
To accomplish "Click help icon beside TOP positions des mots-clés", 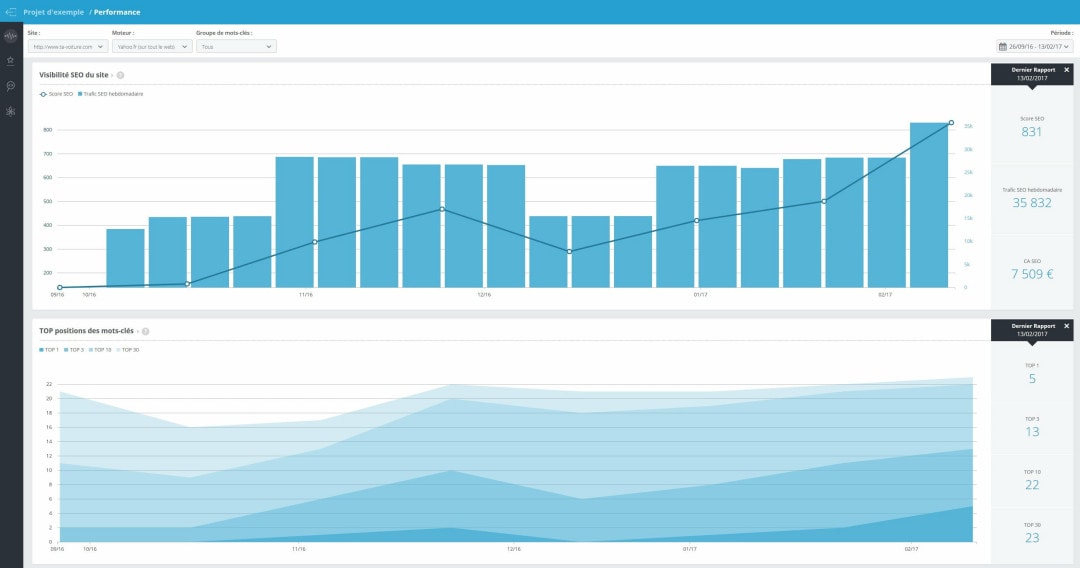I will 145,331.
